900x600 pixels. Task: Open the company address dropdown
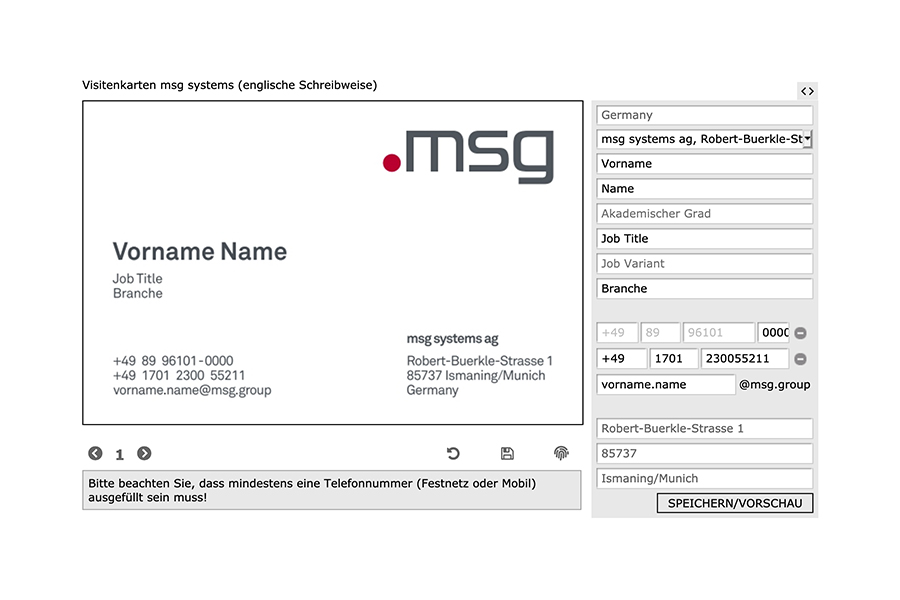(808, 139)
